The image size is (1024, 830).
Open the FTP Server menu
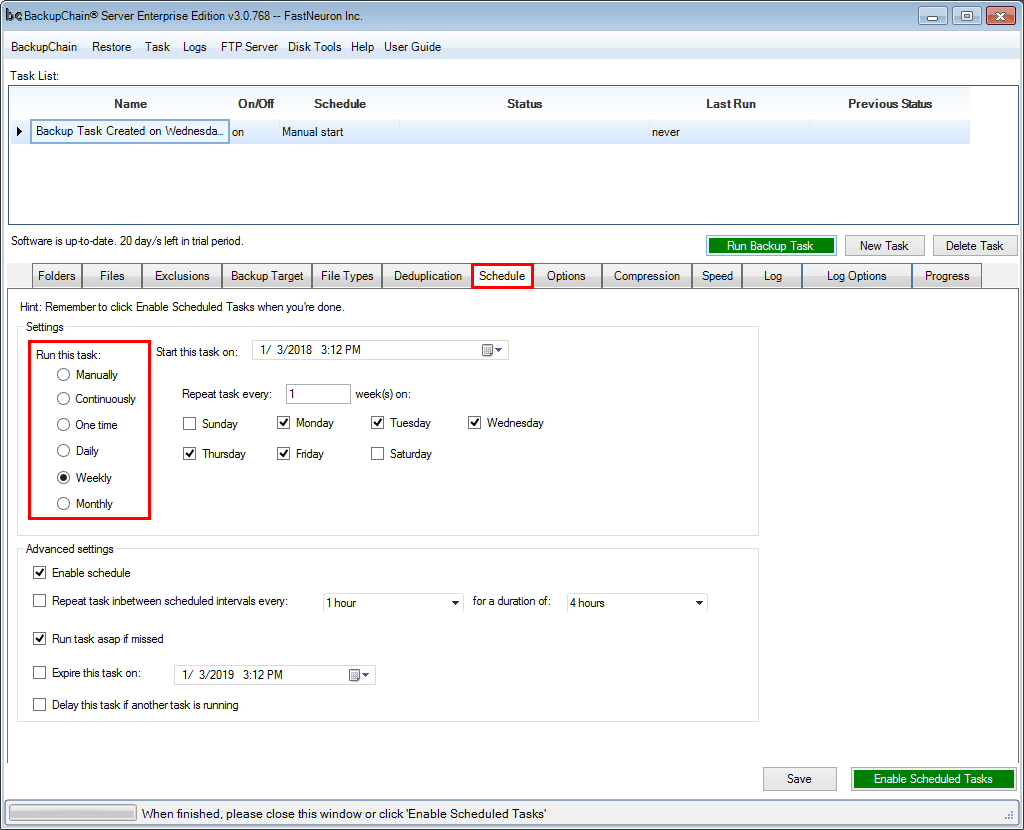249,47
